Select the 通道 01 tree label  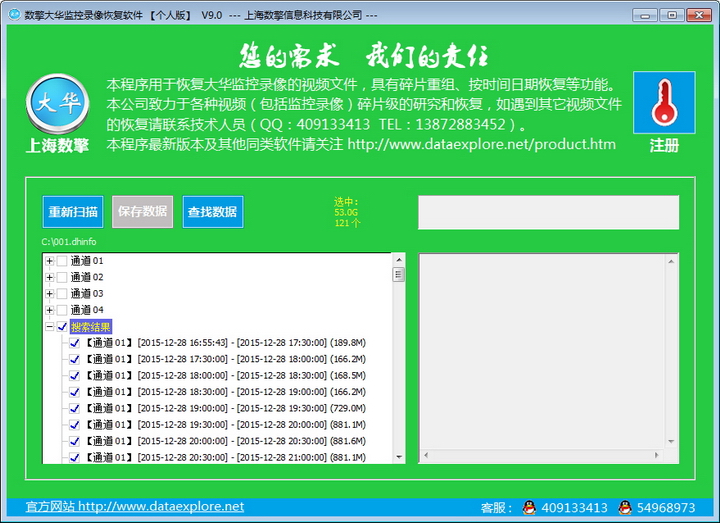(87, 261)
